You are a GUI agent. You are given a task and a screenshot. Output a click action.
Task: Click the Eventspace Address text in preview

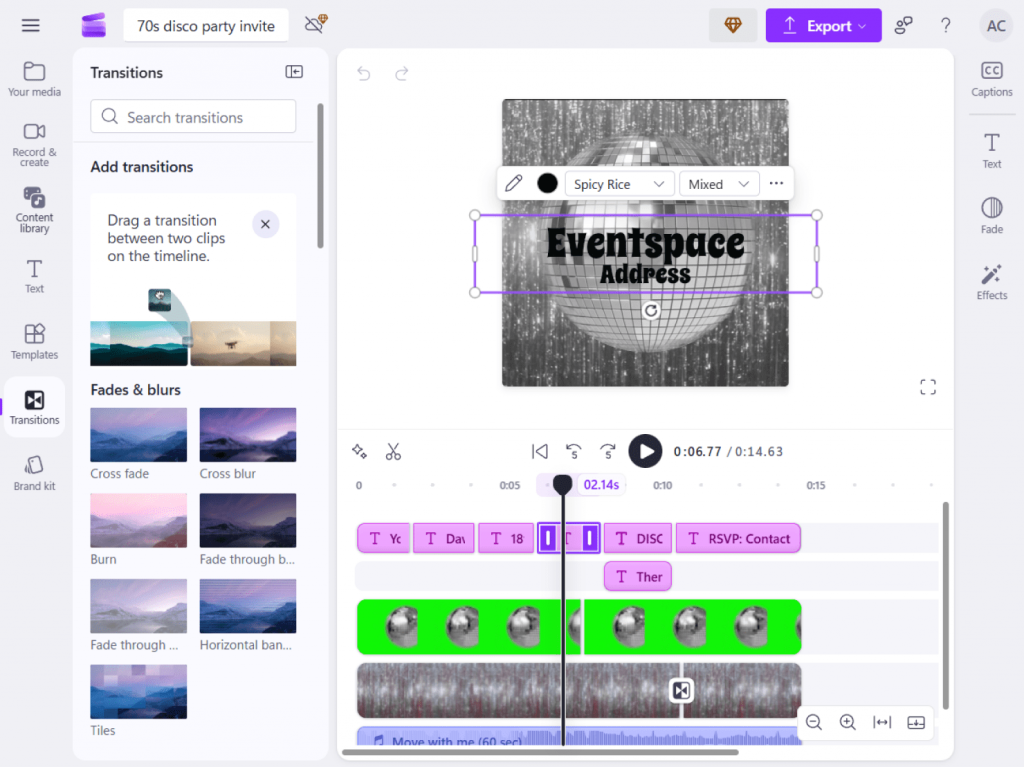coord(645,255)
